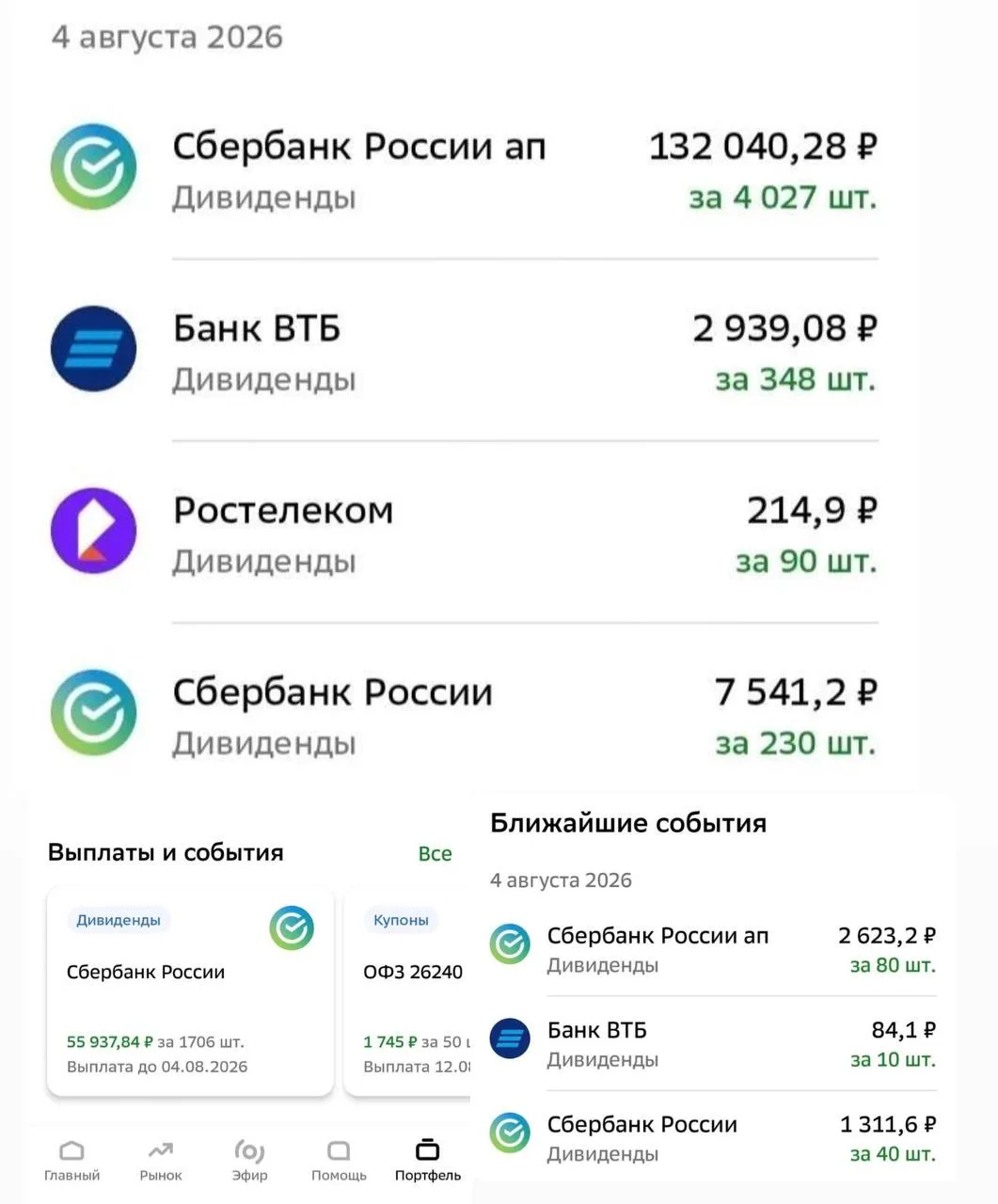This screenshot has height=1204, width=998.
Task: Tap the purple Ростелеком logo
Action: [x=93, y=531]
